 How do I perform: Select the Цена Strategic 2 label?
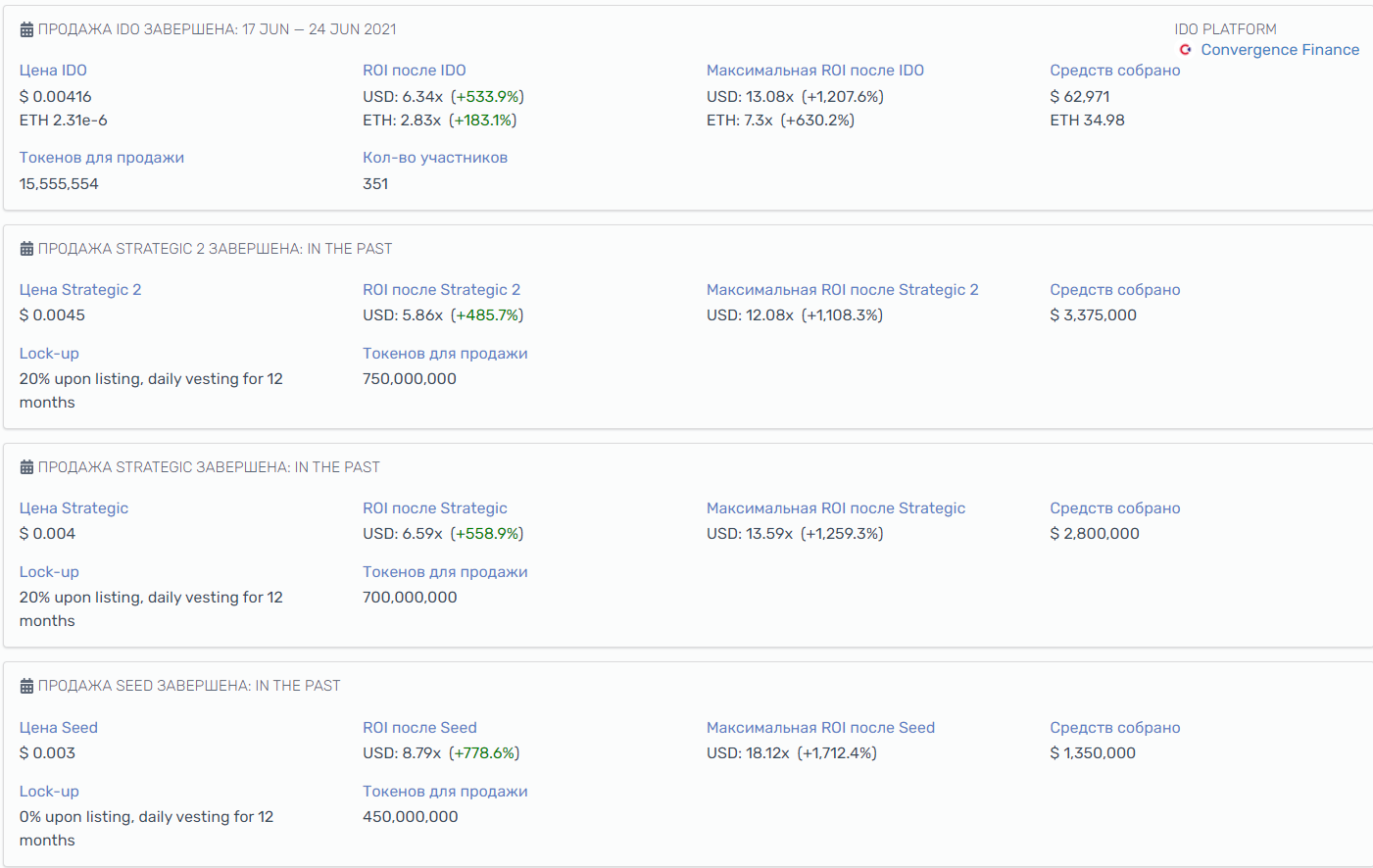coord(80,290)
